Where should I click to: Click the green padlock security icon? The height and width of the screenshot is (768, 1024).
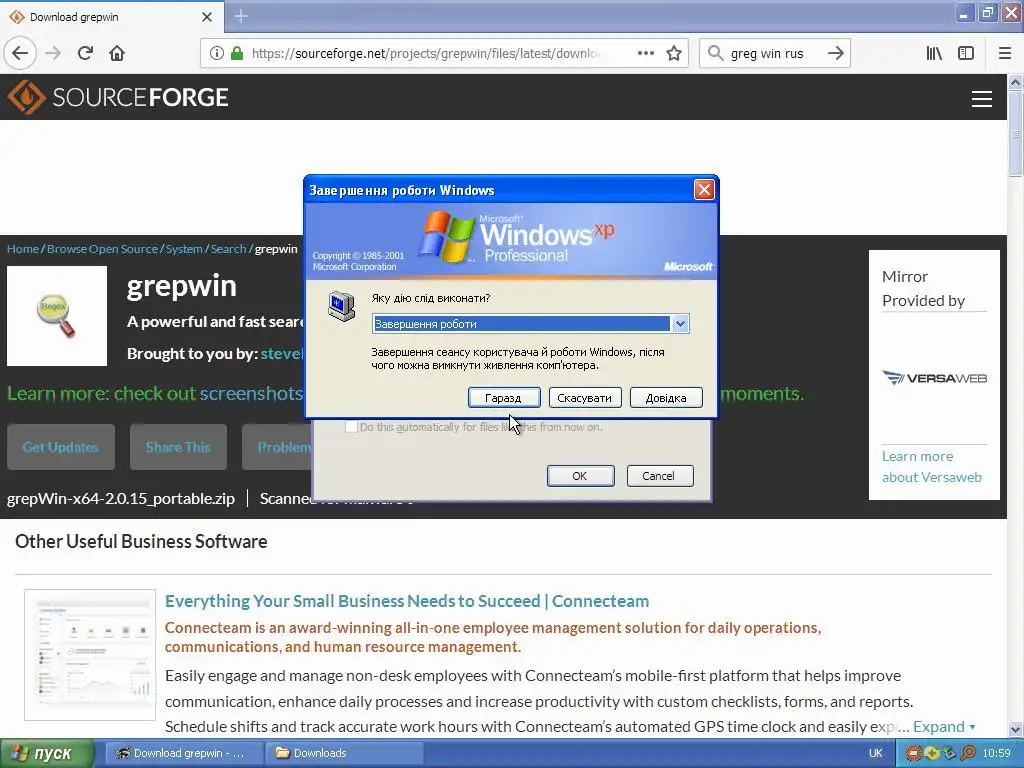click(237, 54)
